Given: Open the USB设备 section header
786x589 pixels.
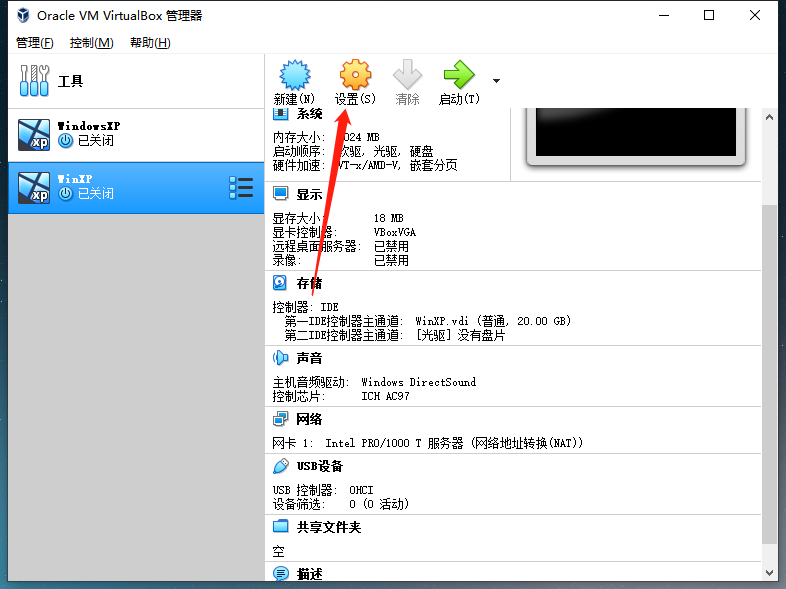Looking at the screenshot, I should click(320, 466).
